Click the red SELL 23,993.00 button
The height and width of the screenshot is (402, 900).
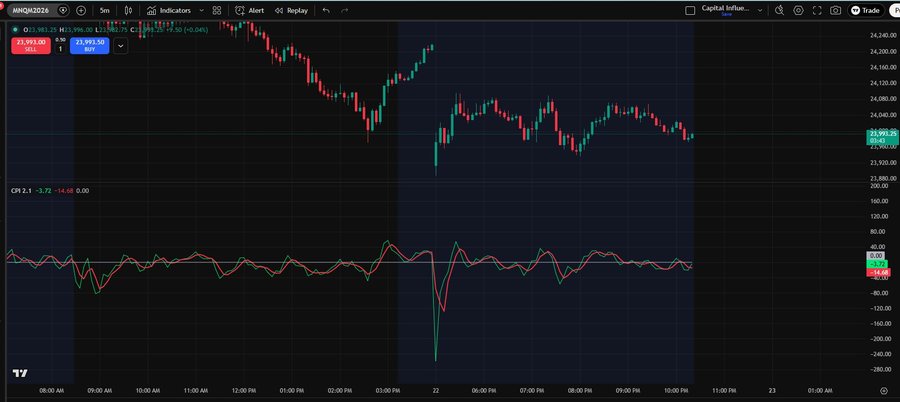click(31, 46)
